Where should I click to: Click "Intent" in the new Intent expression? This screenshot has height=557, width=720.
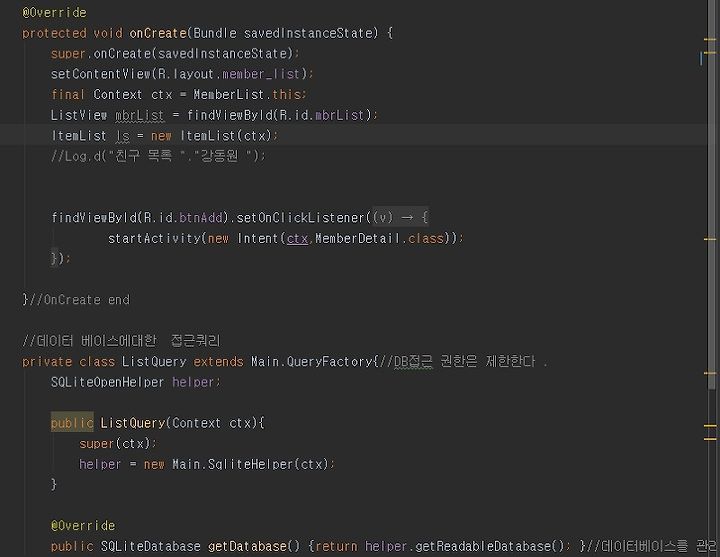pos(258,239)
